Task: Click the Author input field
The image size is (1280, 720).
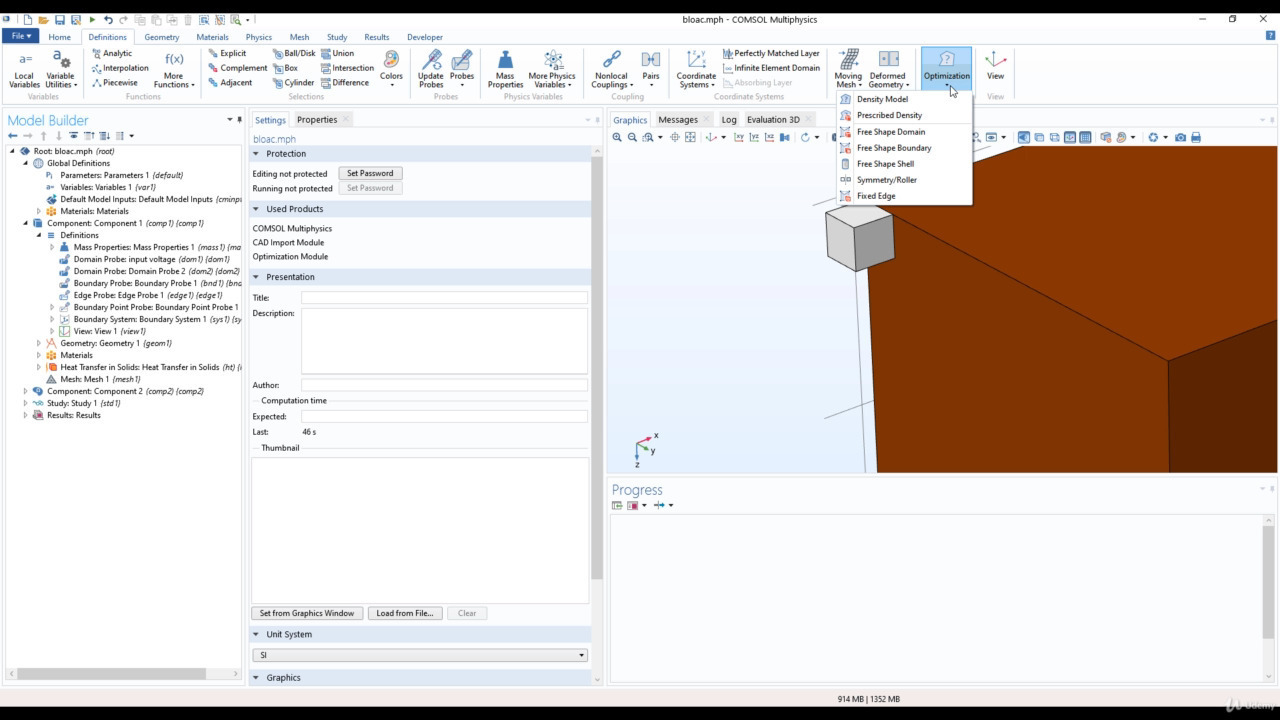Action: (x=445, y=385)
